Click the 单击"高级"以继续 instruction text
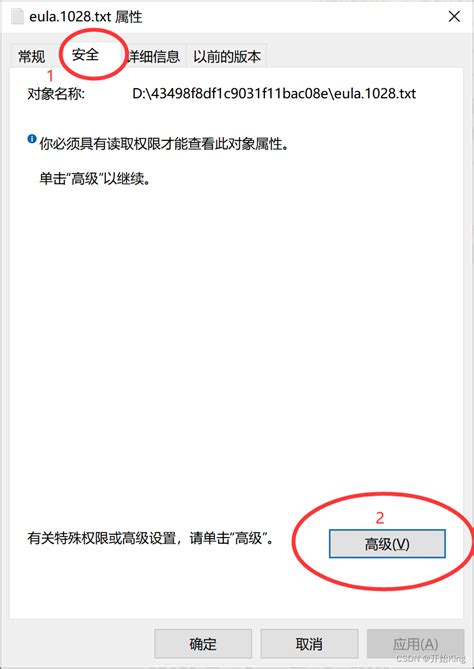The width and height of the screenshot is (474, 669). tap(96, 178)
